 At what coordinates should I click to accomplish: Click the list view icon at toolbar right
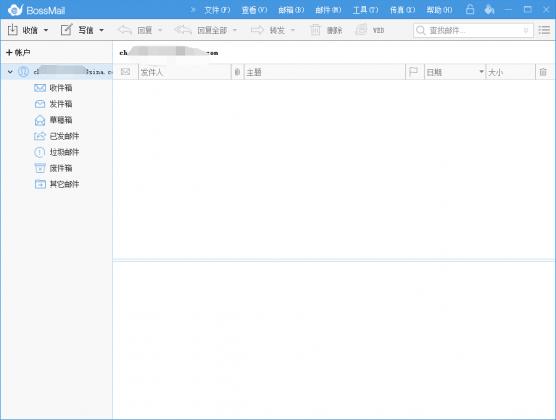(544, 30)
